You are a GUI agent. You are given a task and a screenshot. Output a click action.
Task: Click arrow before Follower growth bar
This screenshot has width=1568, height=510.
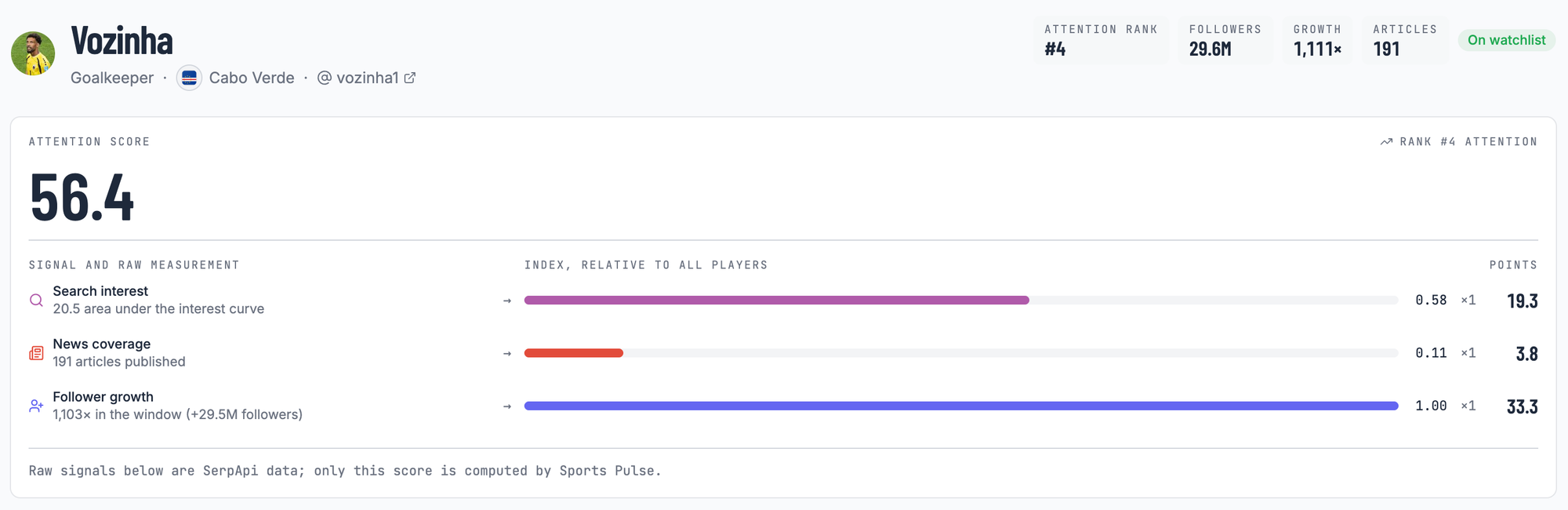click(507, 406)
